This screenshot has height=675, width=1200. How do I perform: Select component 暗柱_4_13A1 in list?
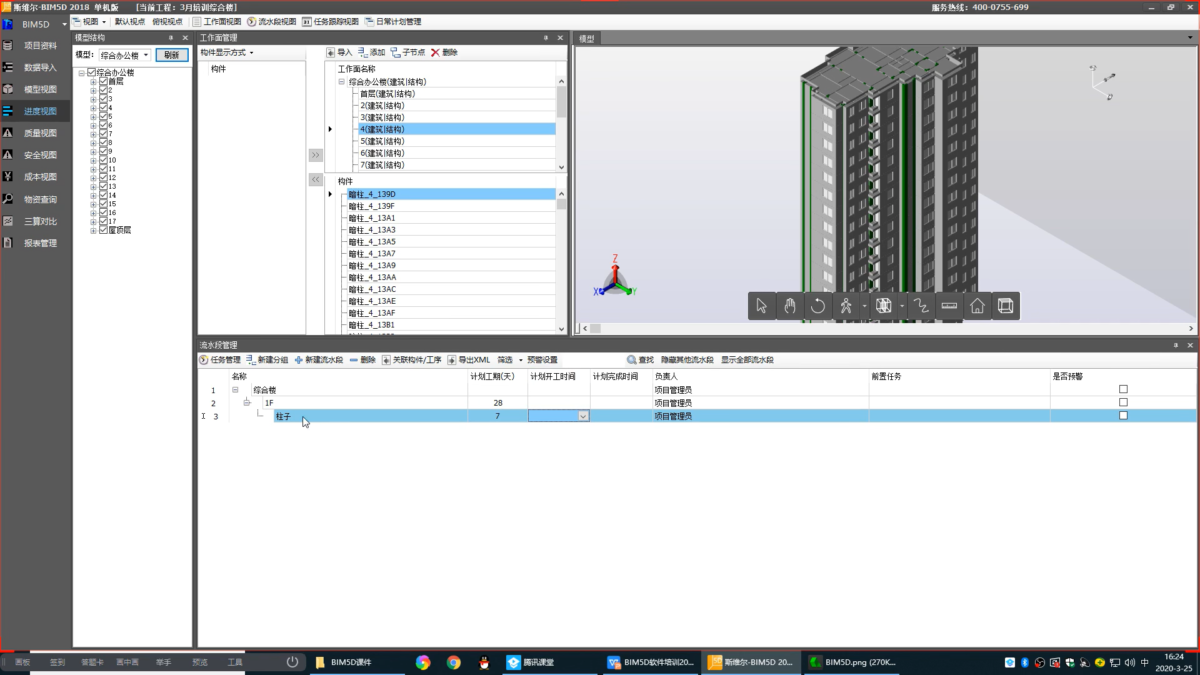pyautogui.click(x=372, y=218)
